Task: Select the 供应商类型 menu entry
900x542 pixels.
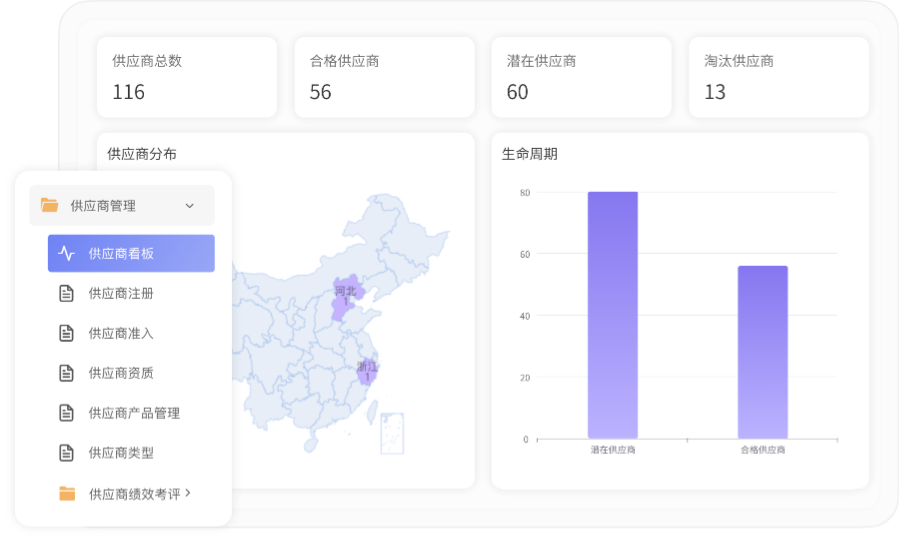Action: click(121, 453)
